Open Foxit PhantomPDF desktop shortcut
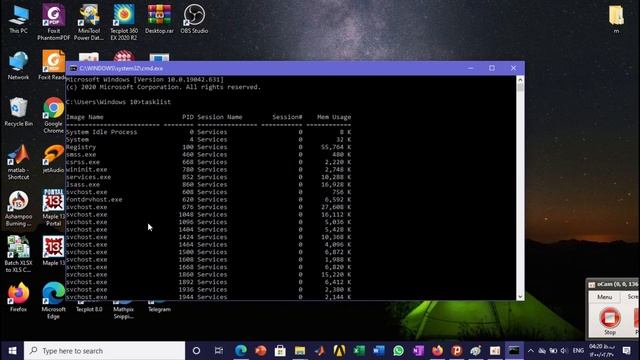The height and width of the screenshot is (360, 640). 53,22
